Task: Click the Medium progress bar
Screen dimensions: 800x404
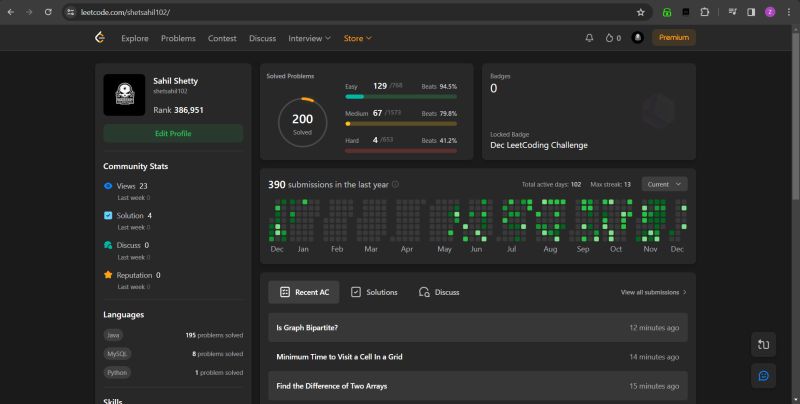Action: 401,123
